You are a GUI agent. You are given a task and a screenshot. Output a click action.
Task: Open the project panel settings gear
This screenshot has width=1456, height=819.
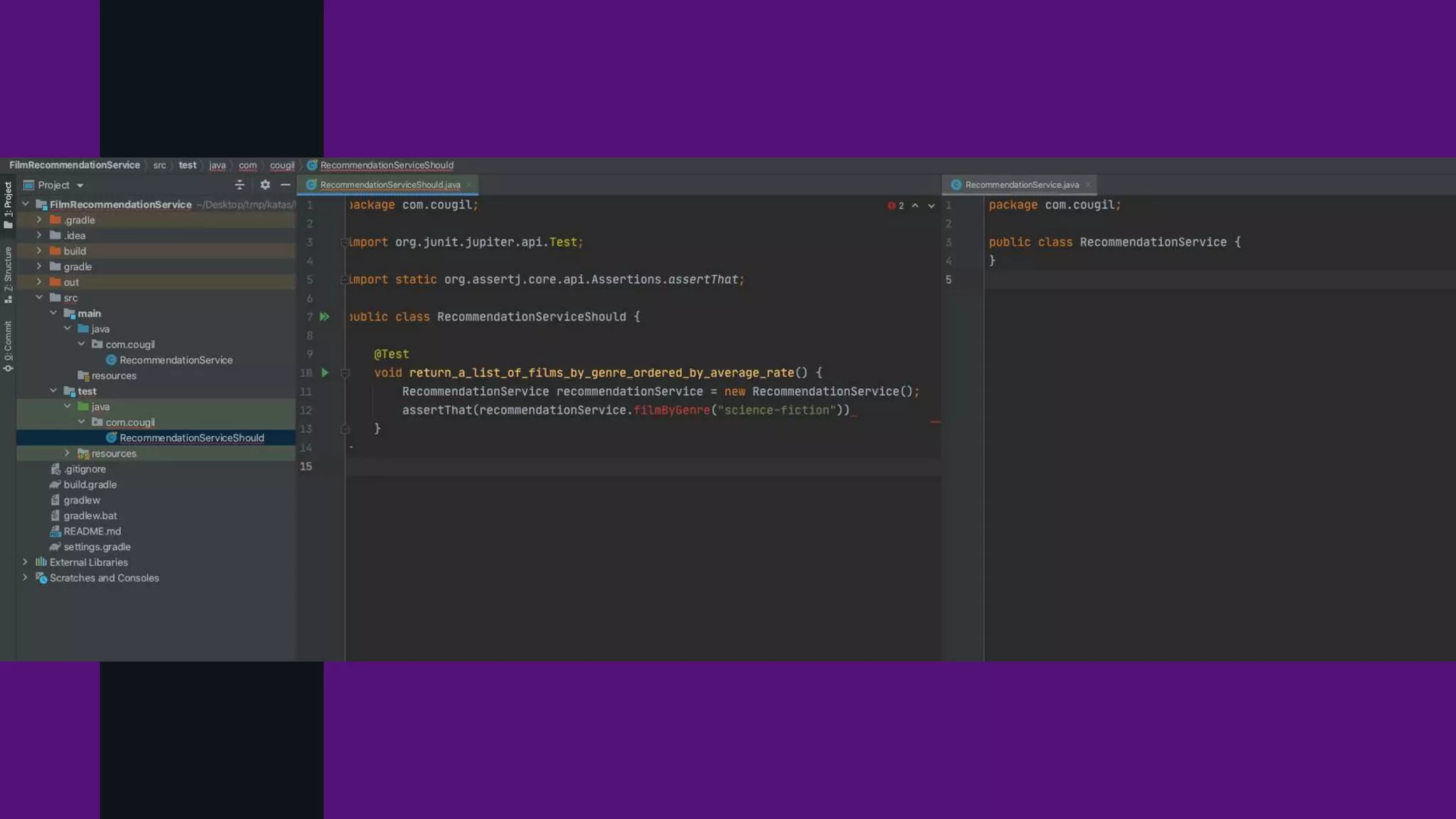coord(264,185)
